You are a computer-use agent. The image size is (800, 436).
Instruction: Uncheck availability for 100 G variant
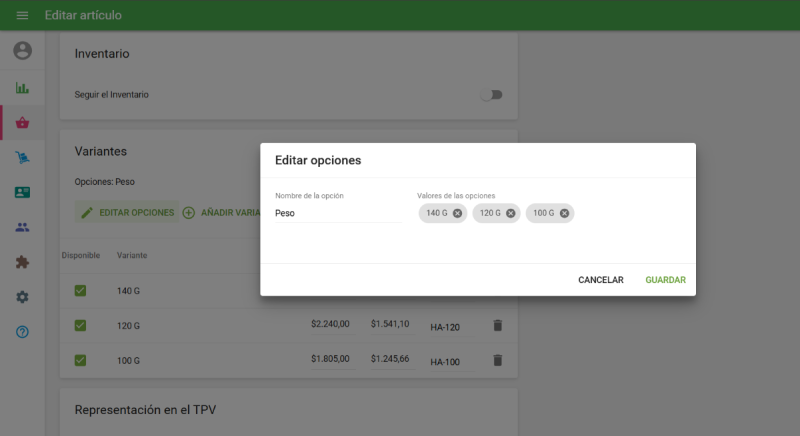click(80, 360)
